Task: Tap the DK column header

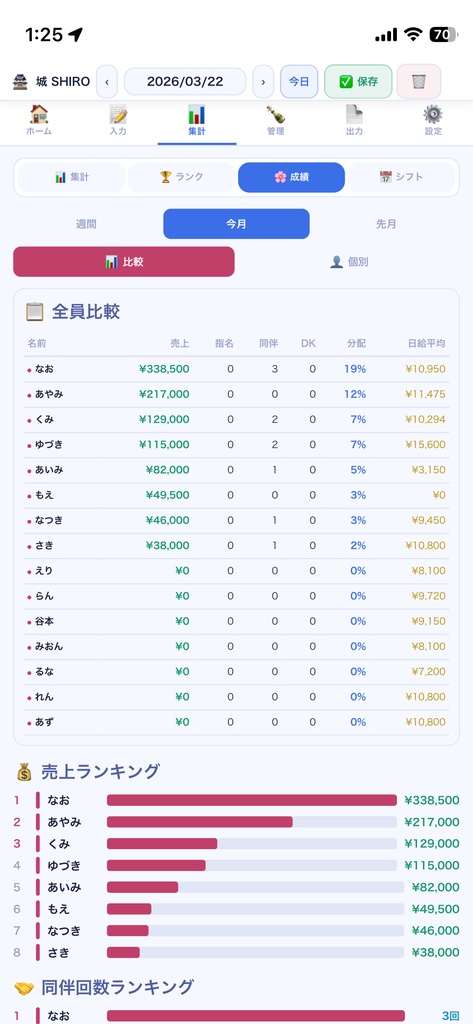Action: (x=308, y=344)
